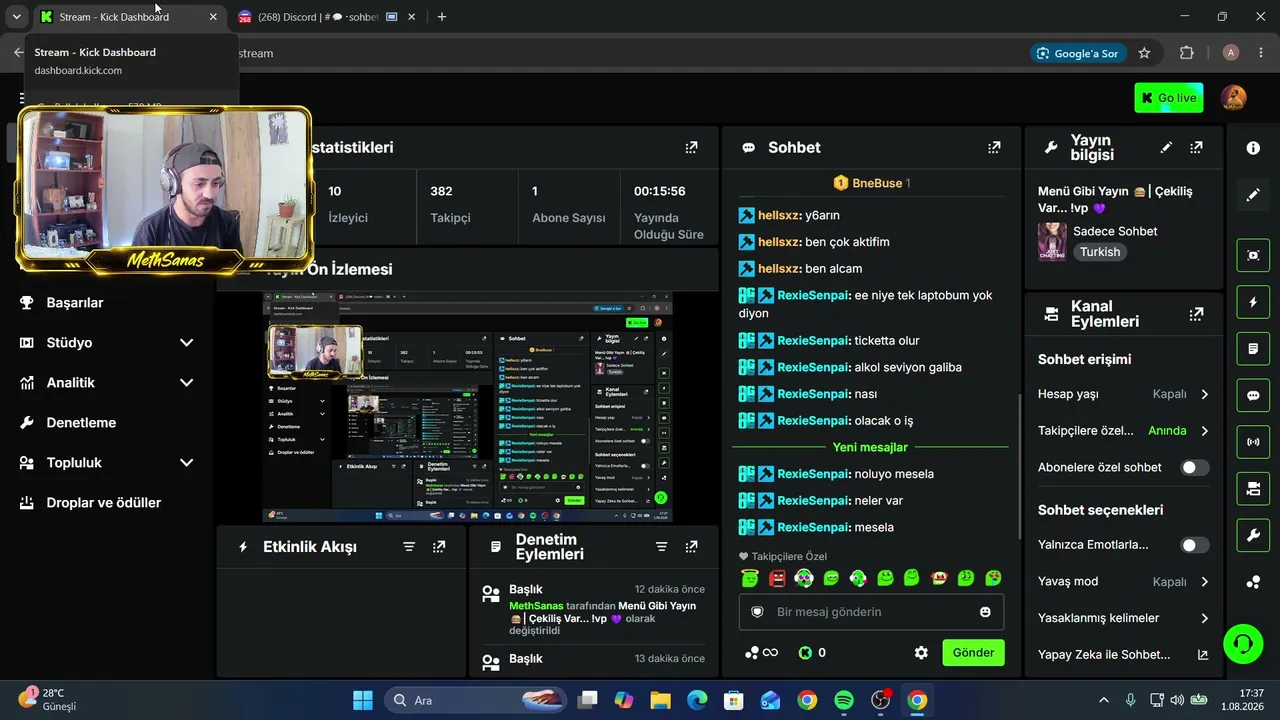Click the message input field

[871, 612]
